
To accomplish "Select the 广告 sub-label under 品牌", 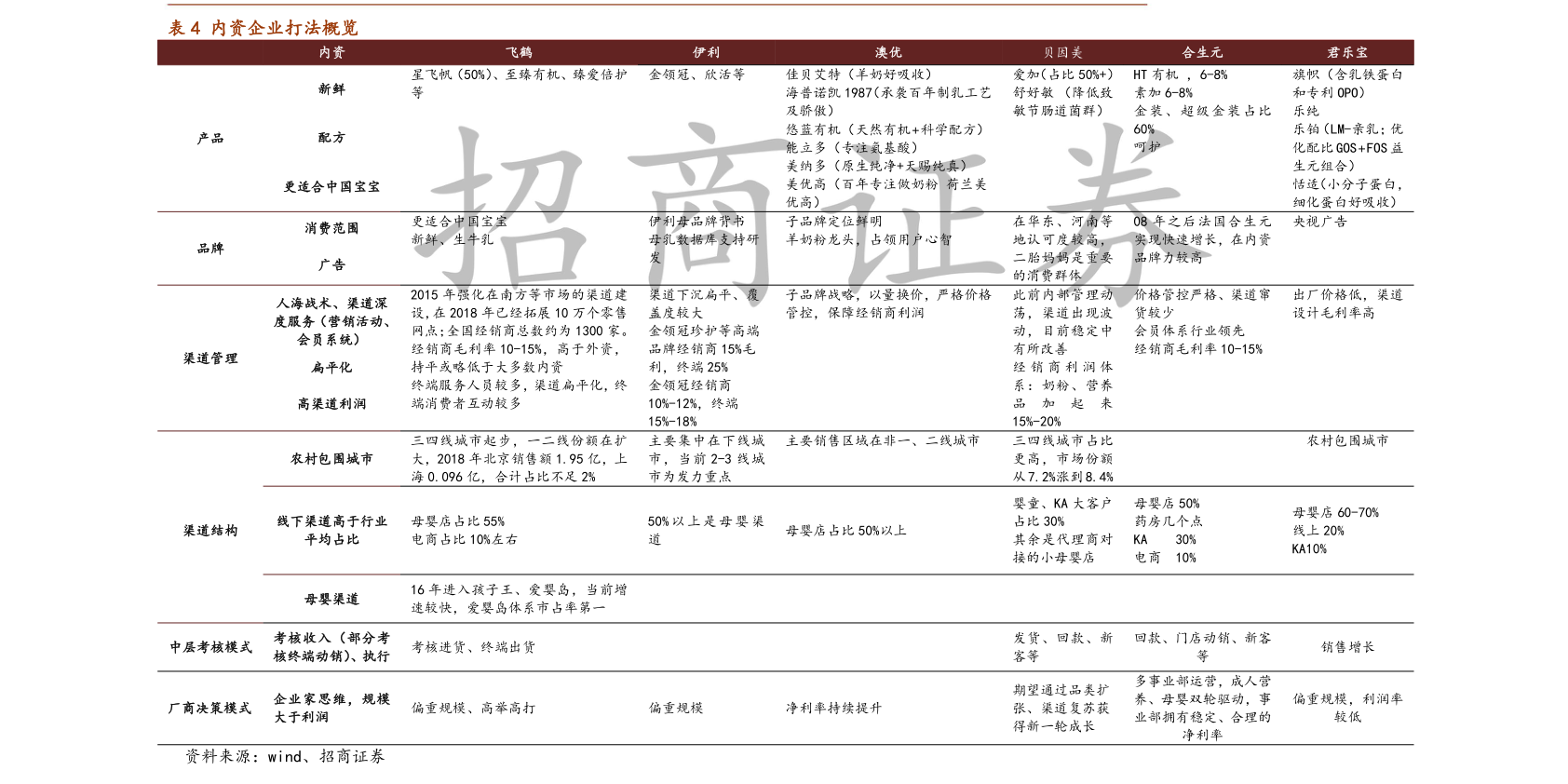I will click(331, 264).
